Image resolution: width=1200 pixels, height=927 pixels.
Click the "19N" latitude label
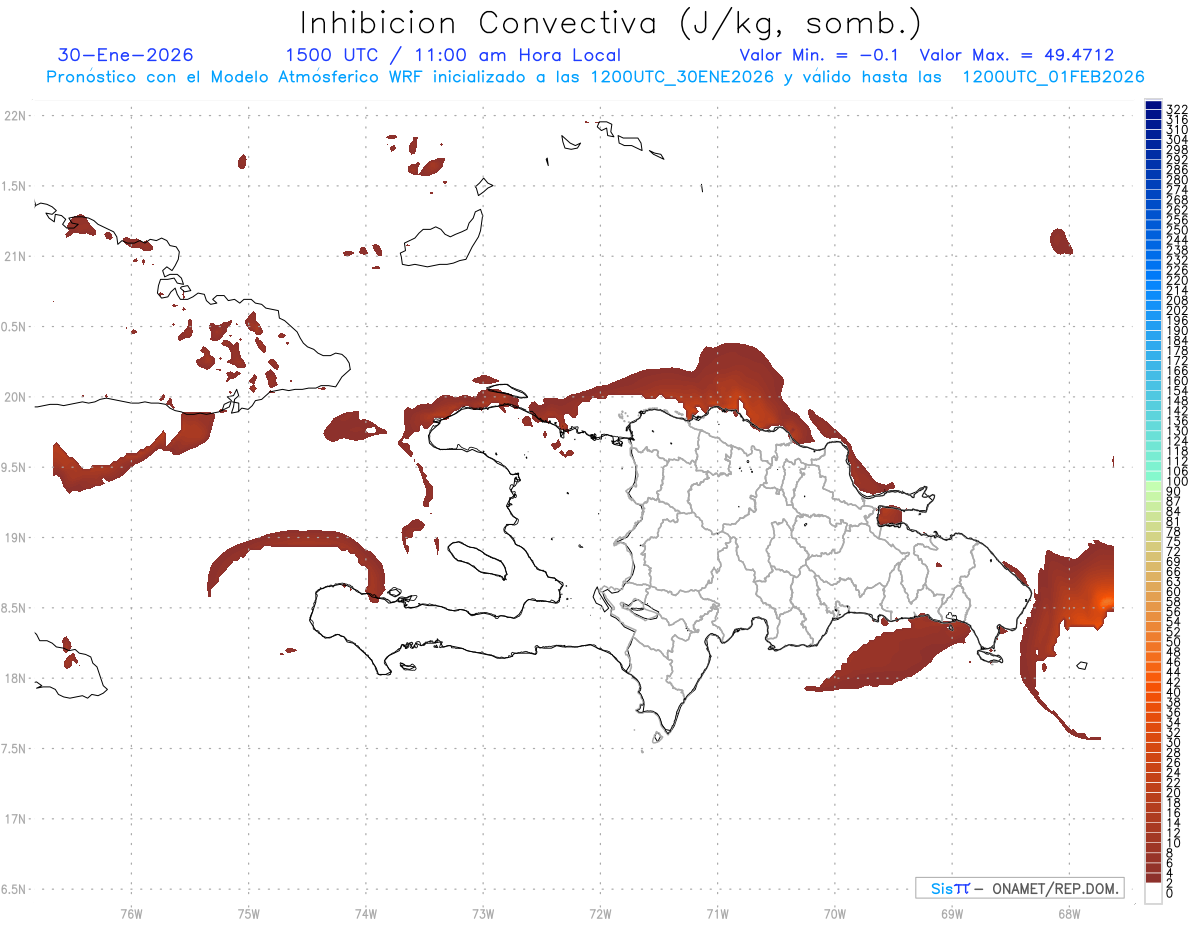coord(14,538)
